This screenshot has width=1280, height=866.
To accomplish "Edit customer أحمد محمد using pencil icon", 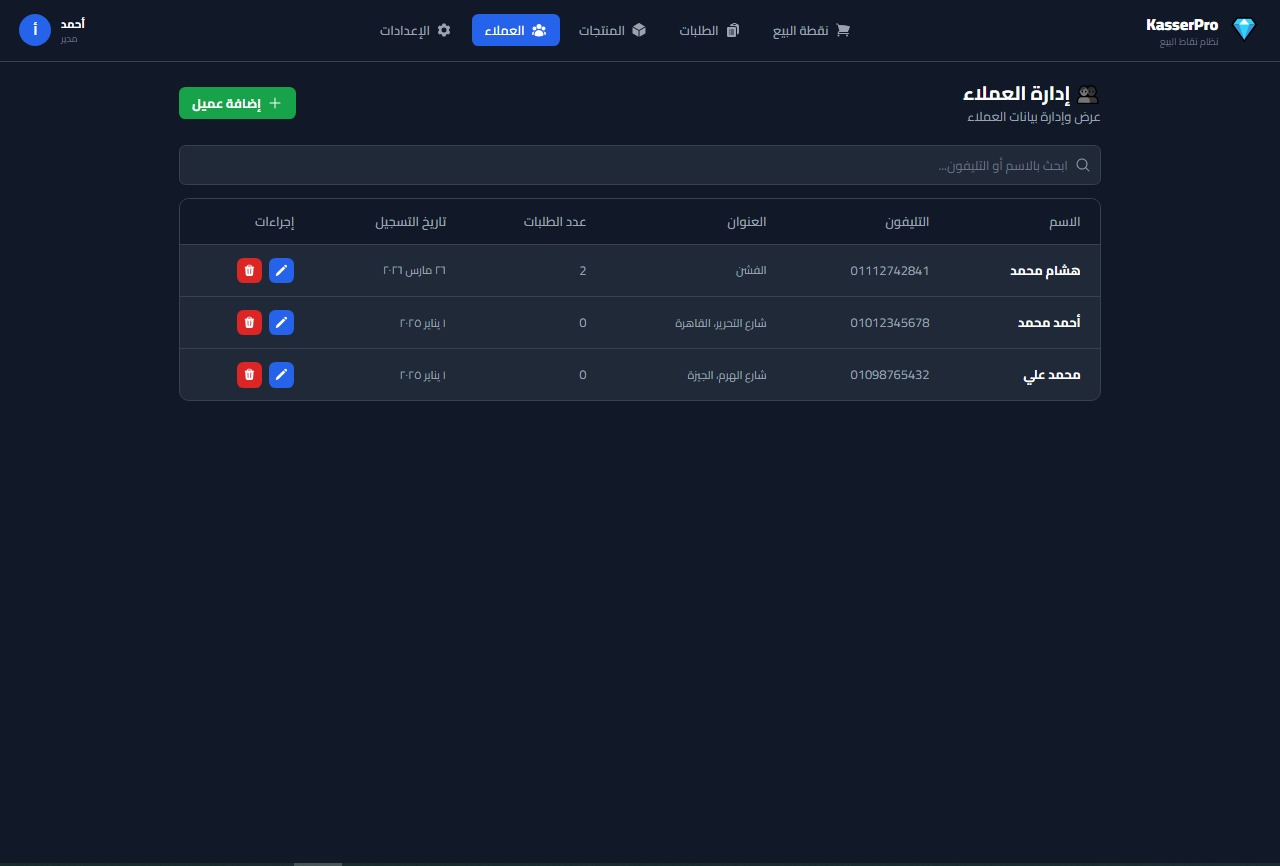I will (x=282, y=323).
